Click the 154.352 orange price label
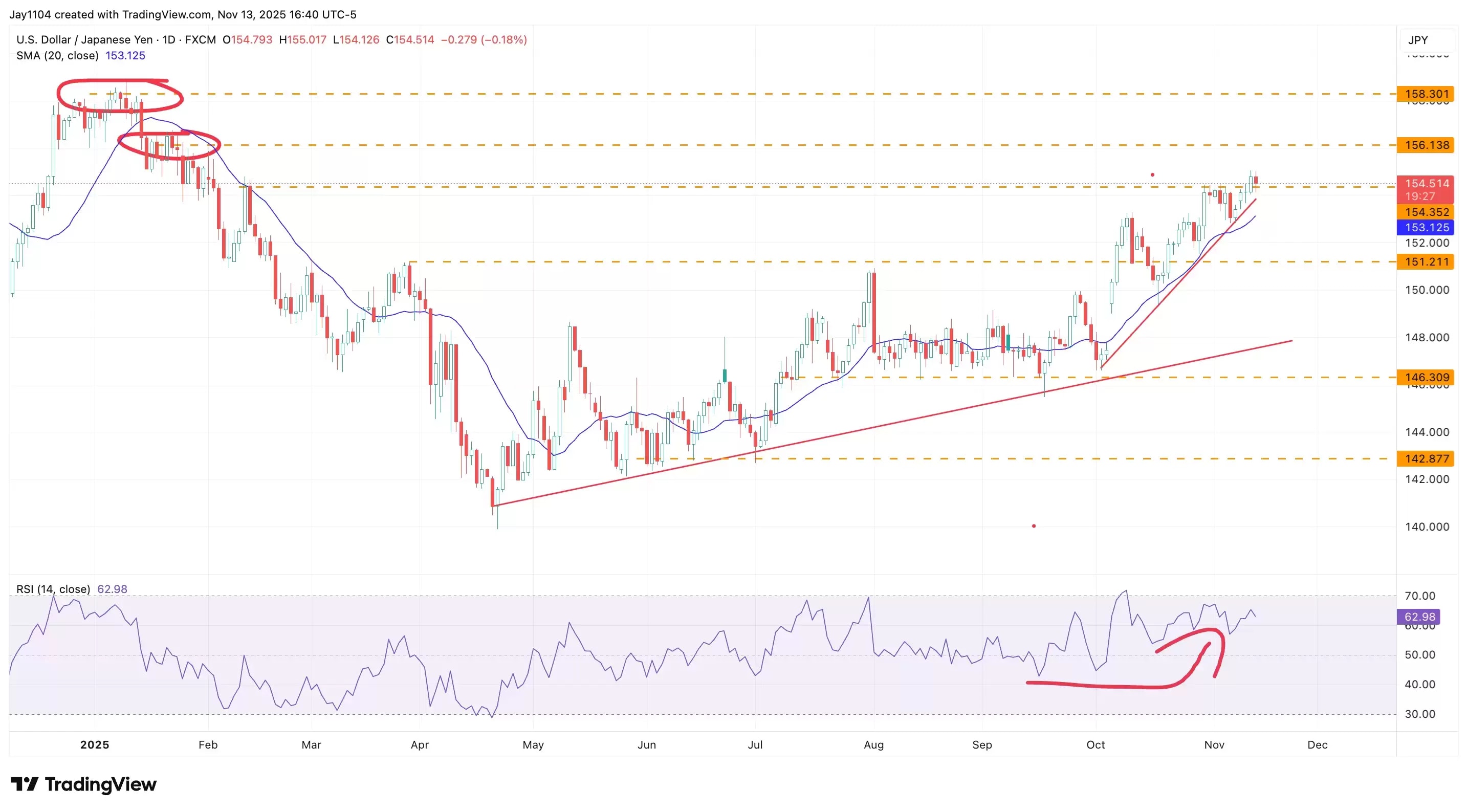The image size is (1468, 812). click(1426, 212)
